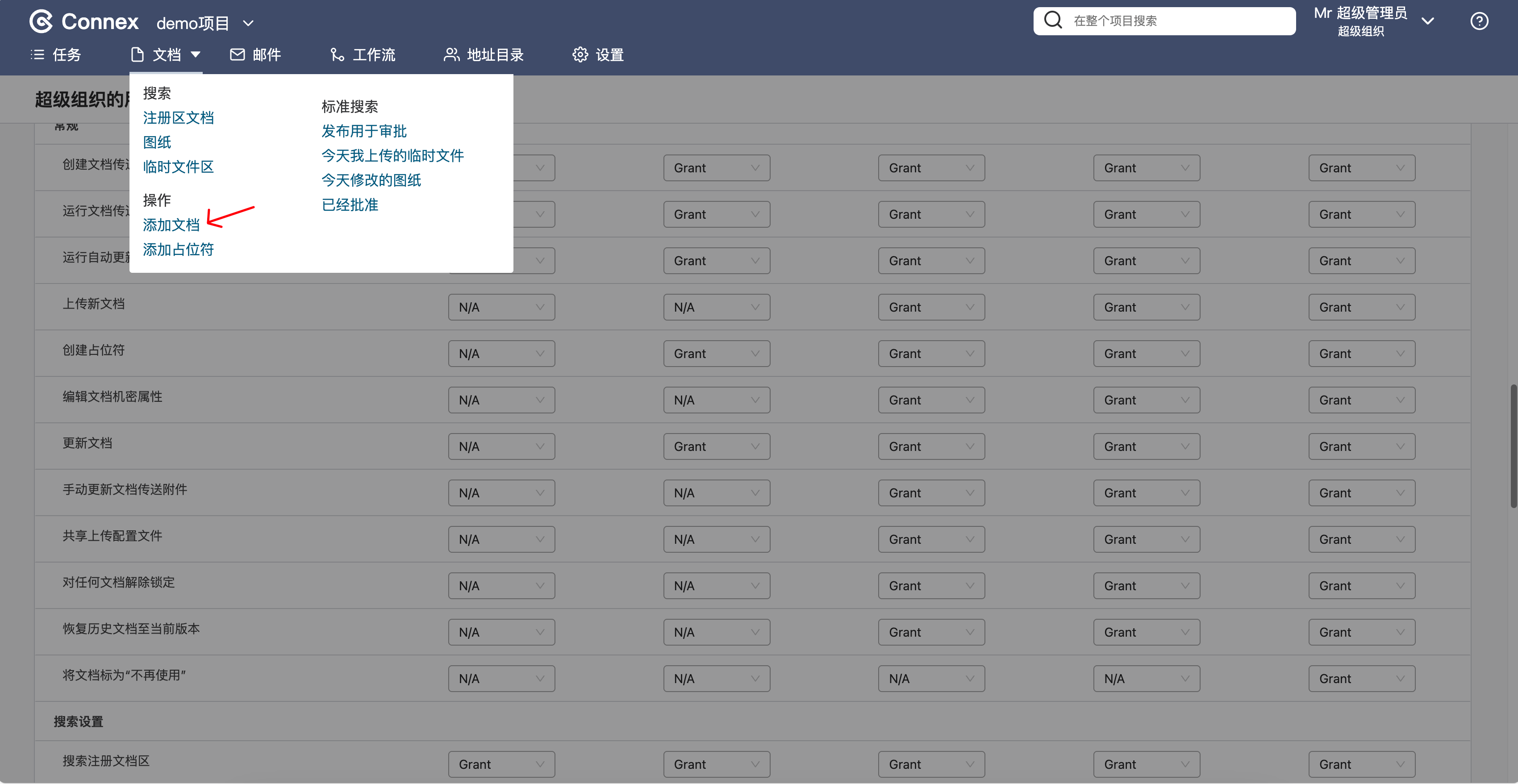Click the mail envelope icon
Viewport: 1518px width, 784px height.
237,55
